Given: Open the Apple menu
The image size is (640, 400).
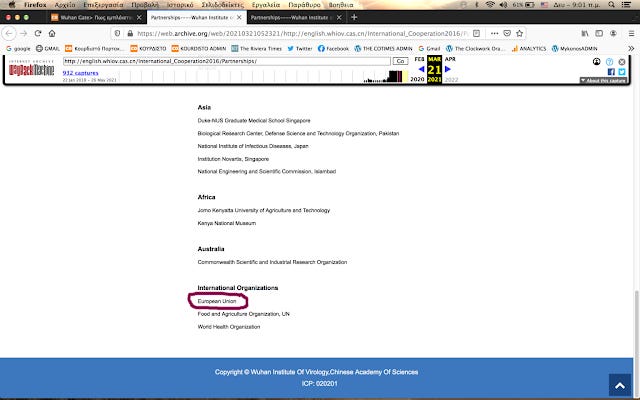Looking at the screenshot, I should click(x=11, y=4).
